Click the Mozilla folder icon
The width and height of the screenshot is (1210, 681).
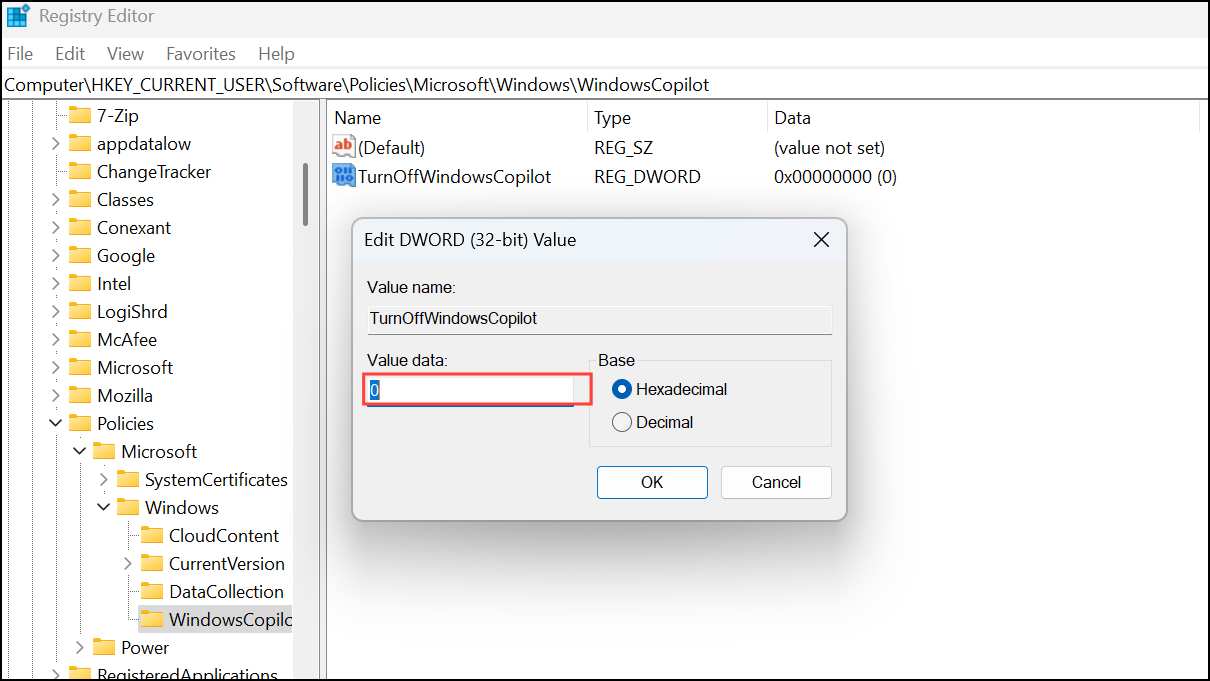80,395
